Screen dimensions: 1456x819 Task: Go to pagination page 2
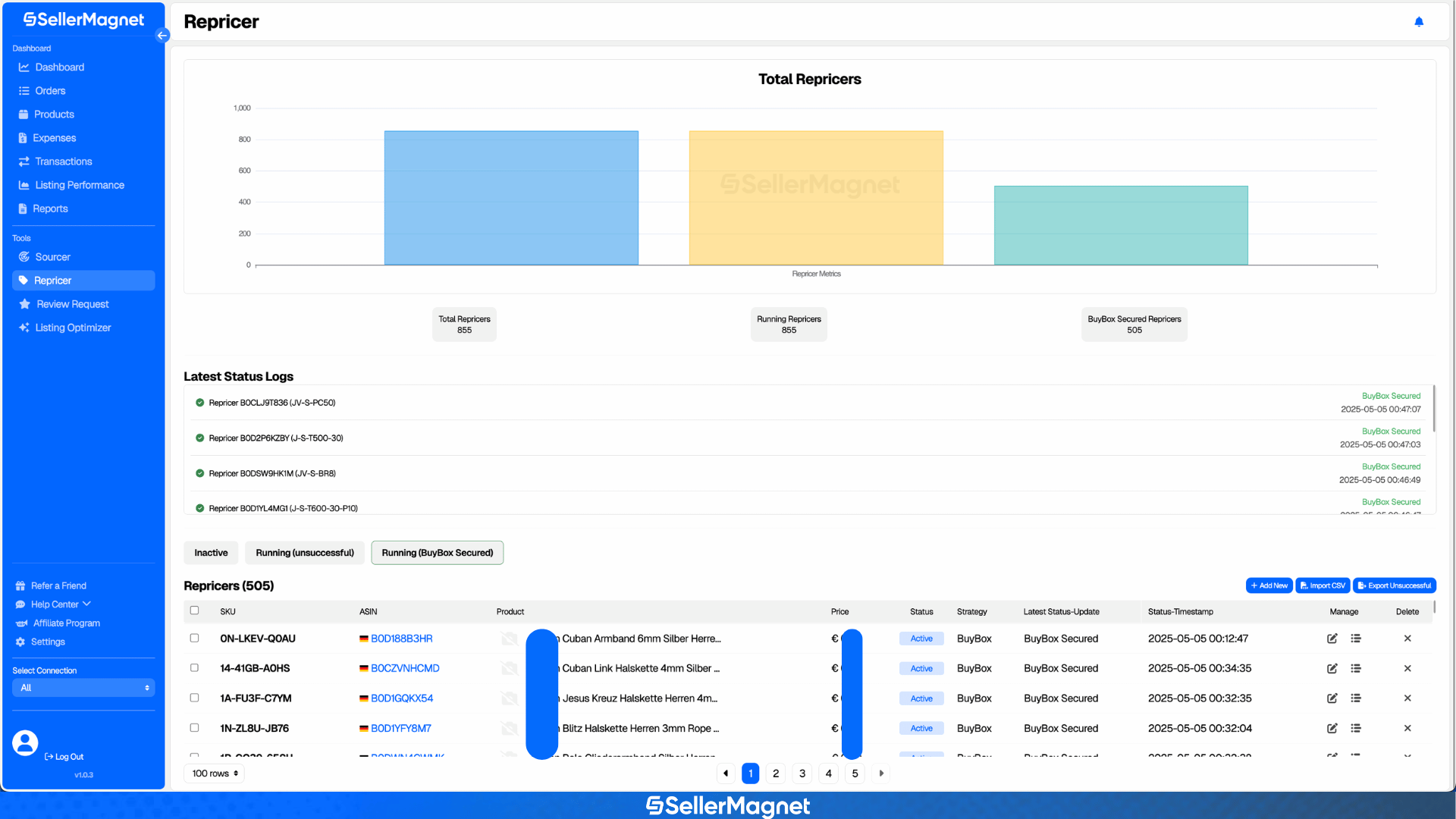[x=776, y=773]
